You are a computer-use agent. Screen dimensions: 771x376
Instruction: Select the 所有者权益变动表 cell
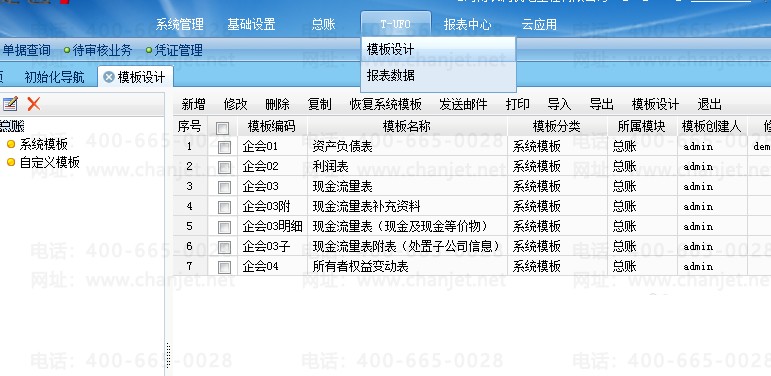[x=407, y=266]
